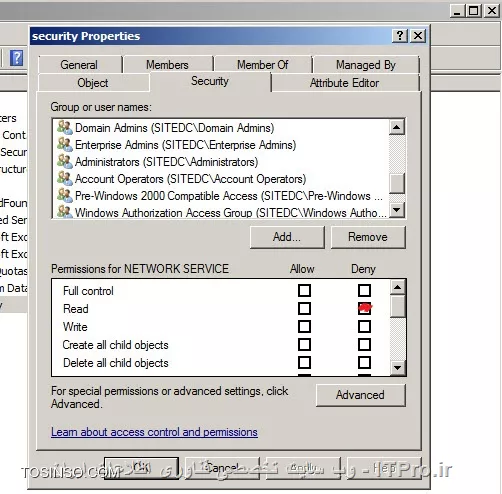Open Advanced permission settings

pos(360,395)
